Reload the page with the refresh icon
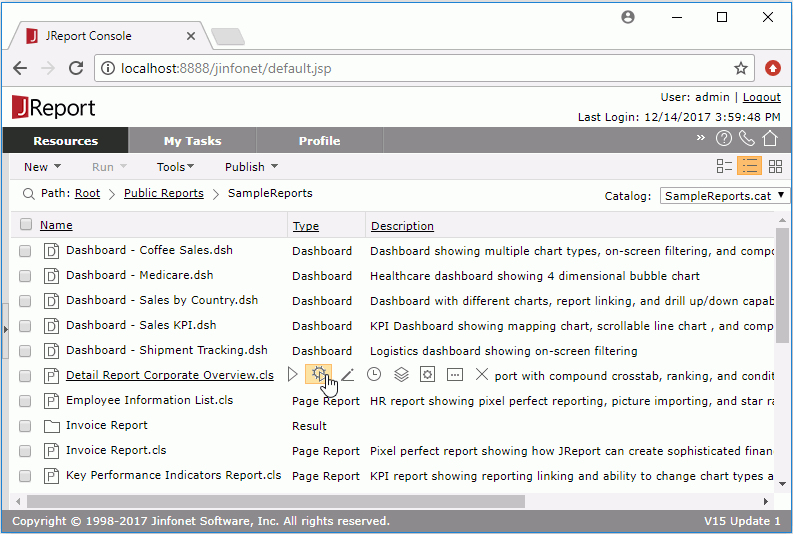Screen dimensions: 793x534 point(76,68)
